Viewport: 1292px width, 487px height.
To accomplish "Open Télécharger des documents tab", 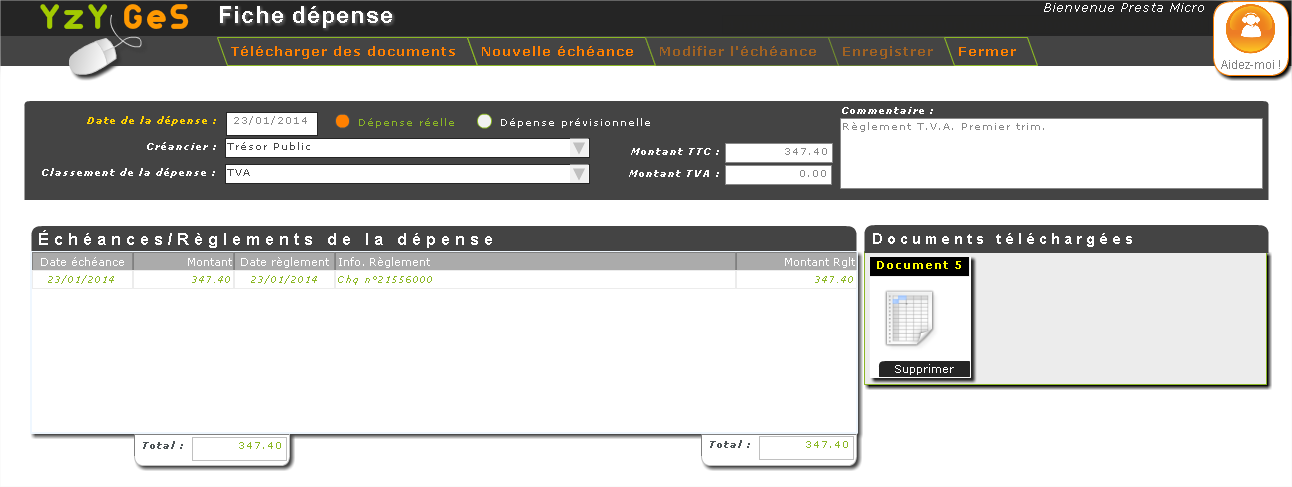I will 343,51.
